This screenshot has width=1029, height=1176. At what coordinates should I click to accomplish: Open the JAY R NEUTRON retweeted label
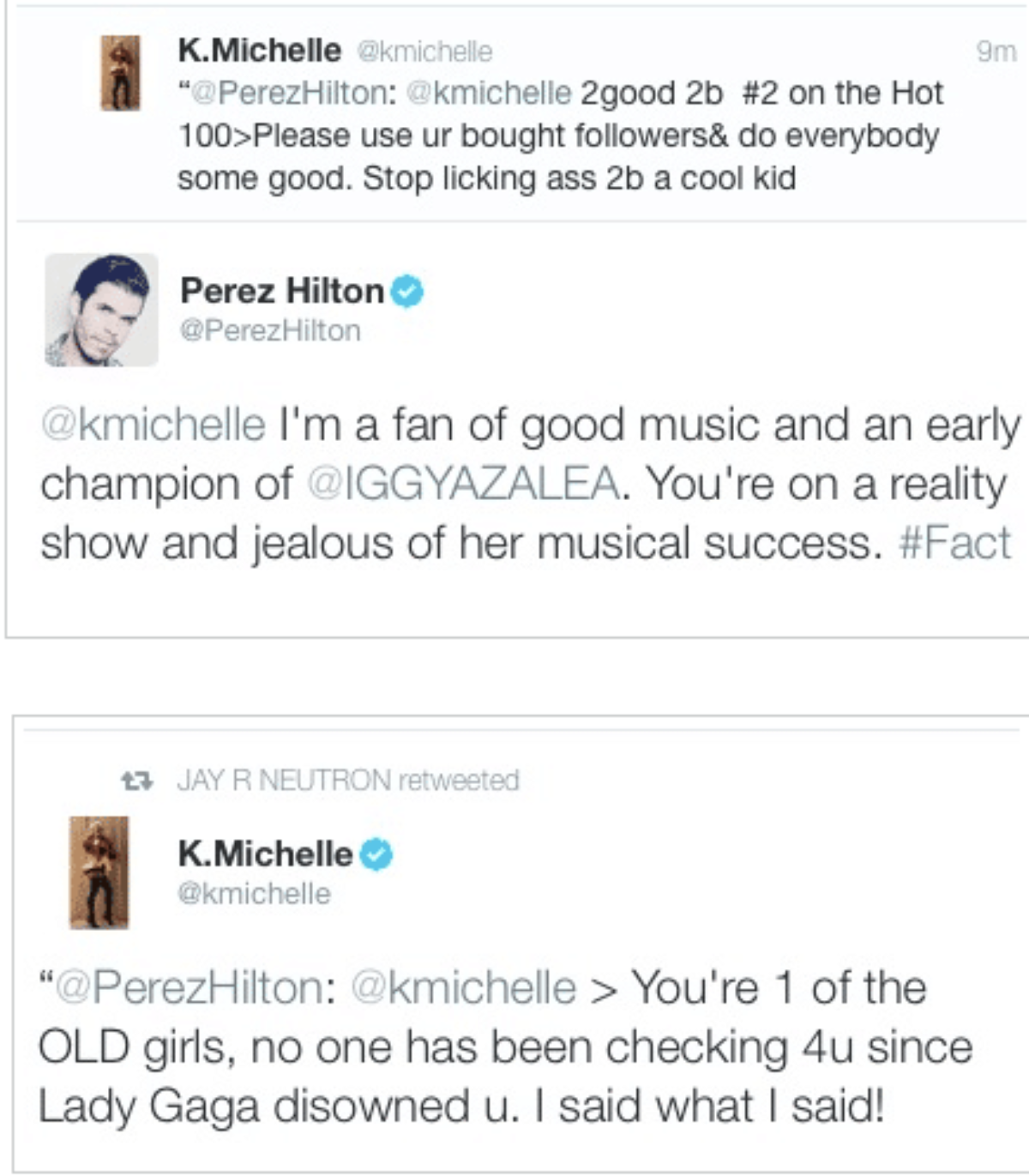(x=348, y=781)
